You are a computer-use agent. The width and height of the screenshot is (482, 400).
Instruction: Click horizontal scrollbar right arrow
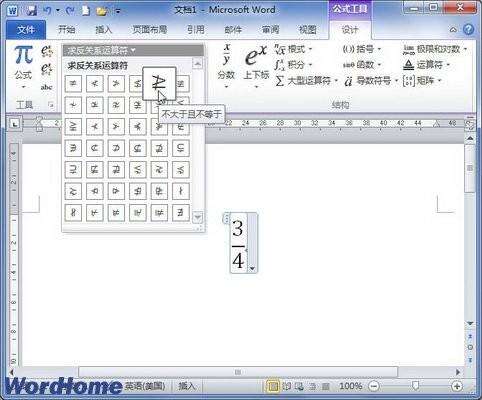click(457, 372)
